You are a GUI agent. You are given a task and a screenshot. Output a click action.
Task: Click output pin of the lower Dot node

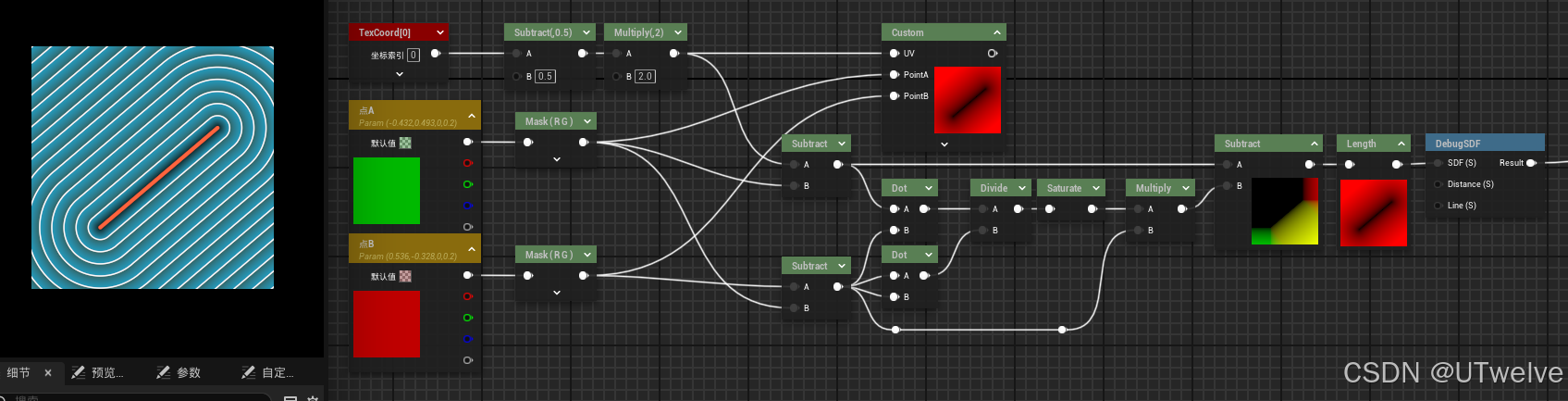[x=924, y=275]
